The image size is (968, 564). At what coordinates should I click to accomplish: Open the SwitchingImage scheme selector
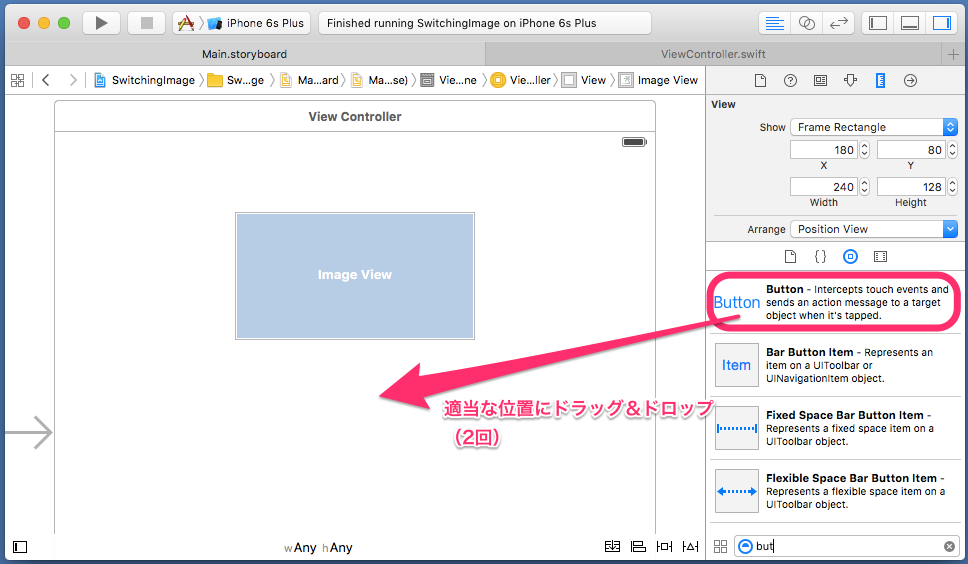(x=186, y=23)
